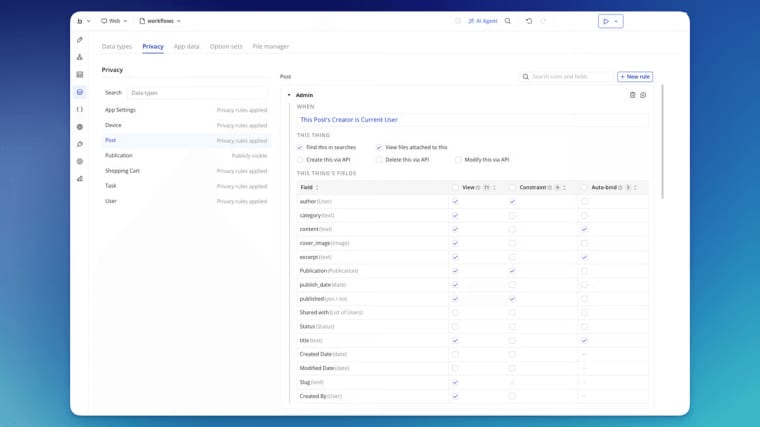Click the Data types search field

(197, 93)
